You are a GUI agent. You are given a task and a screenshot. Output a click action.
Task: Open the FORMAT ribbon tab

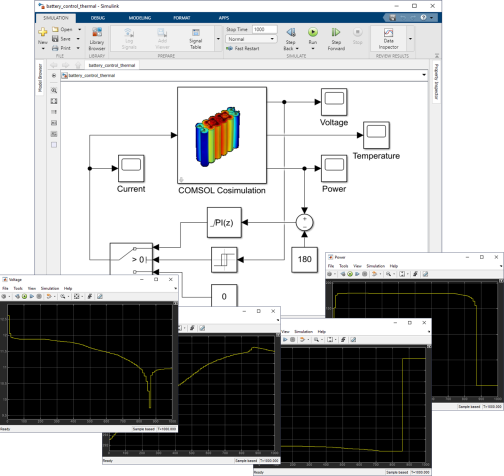182,18
